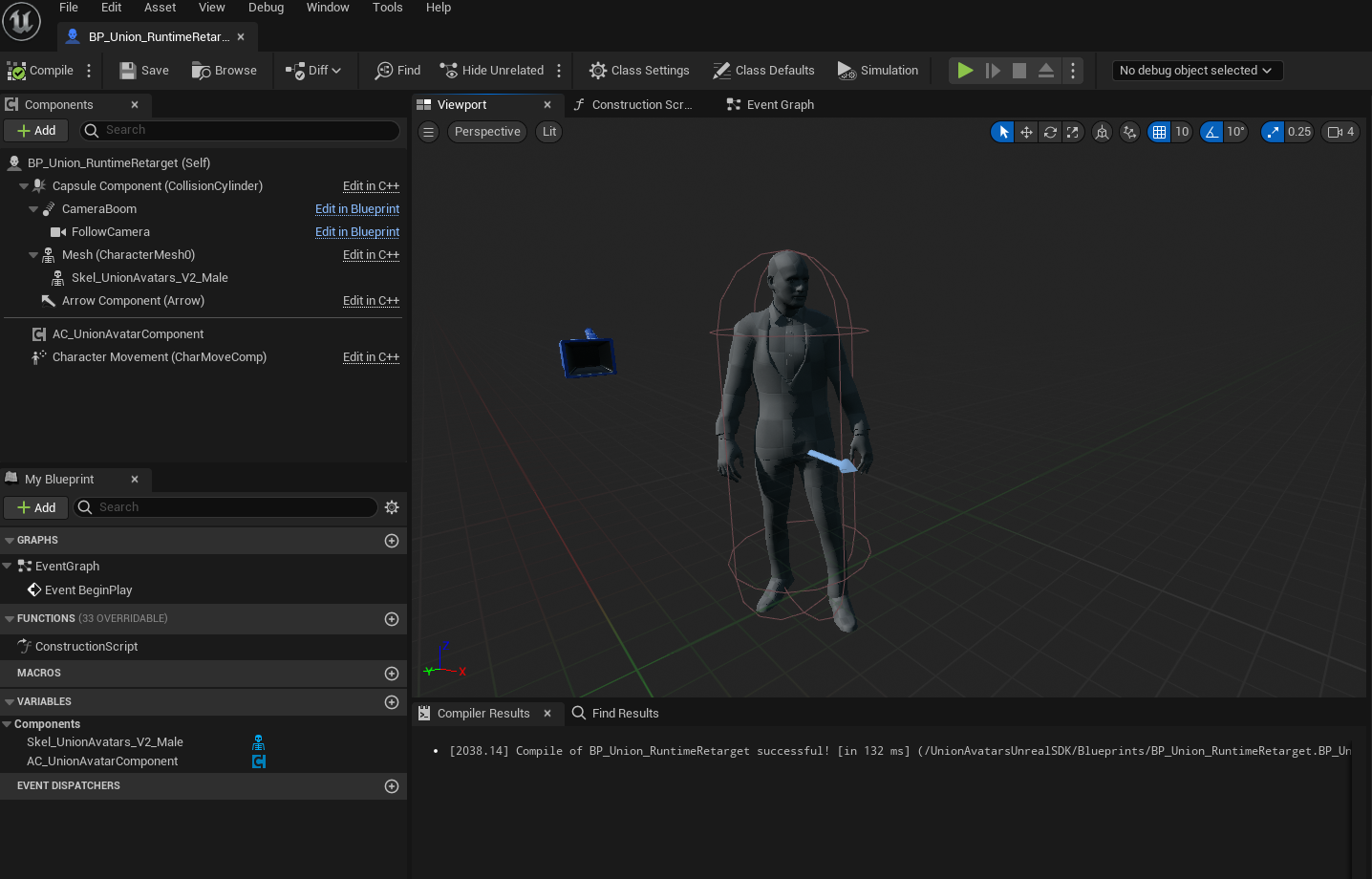This screenshot has height=879, width=1372.
Task: Click the skip frame button
Action: [993, 71]
